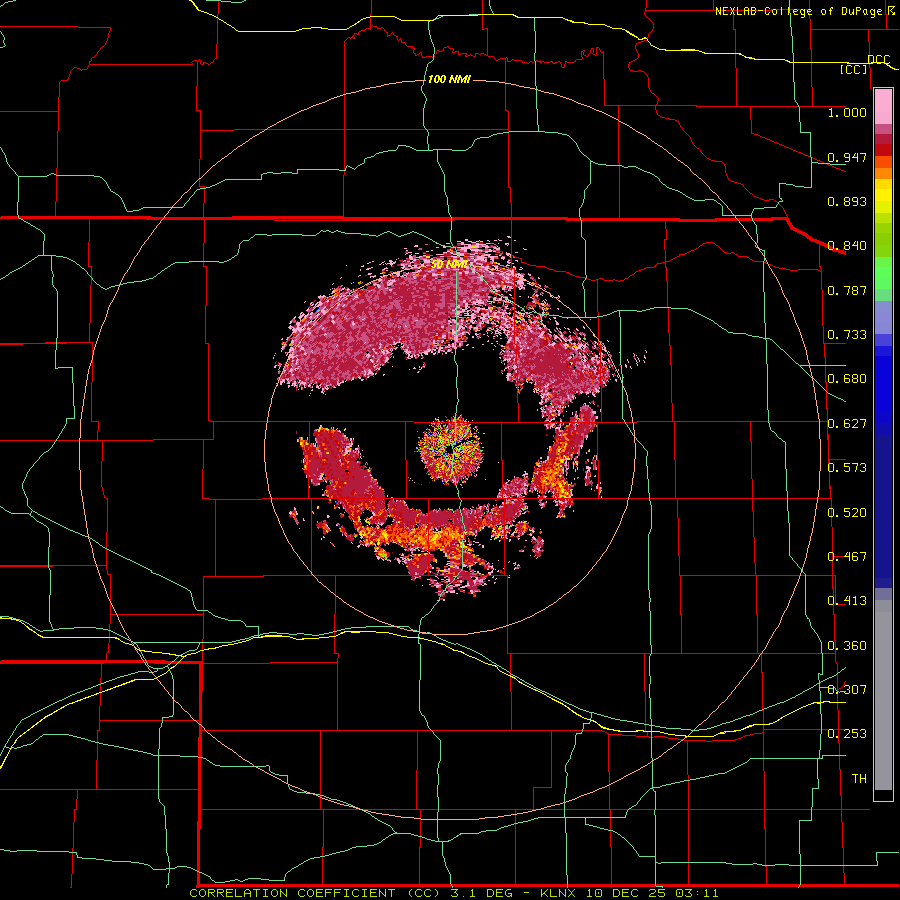Click the 0.253 scale value
This screenshot has width=900, height=900.
click(847, 734)
